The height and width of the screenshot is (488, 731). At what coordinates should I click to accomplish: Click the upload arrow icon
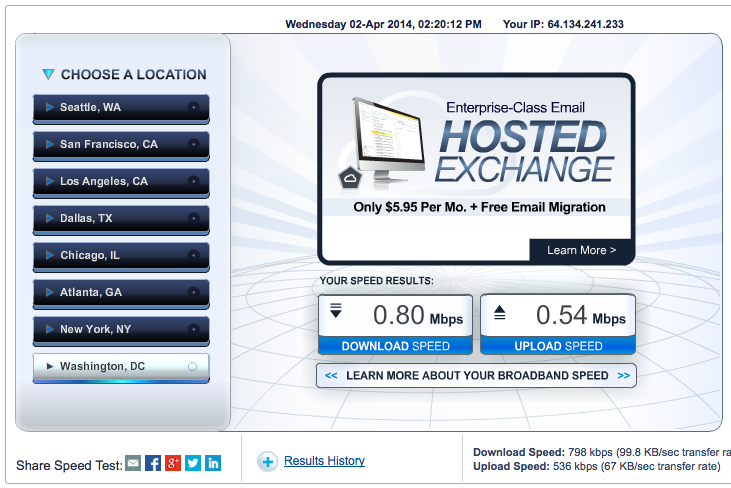tap(499, 313)
